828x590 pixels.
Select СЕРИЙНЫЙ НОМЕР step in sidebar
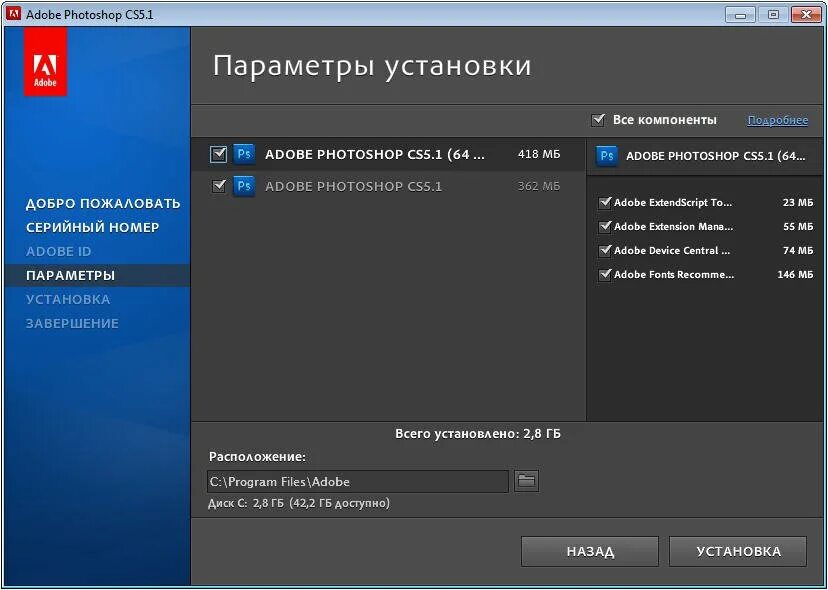pos(92,228)
